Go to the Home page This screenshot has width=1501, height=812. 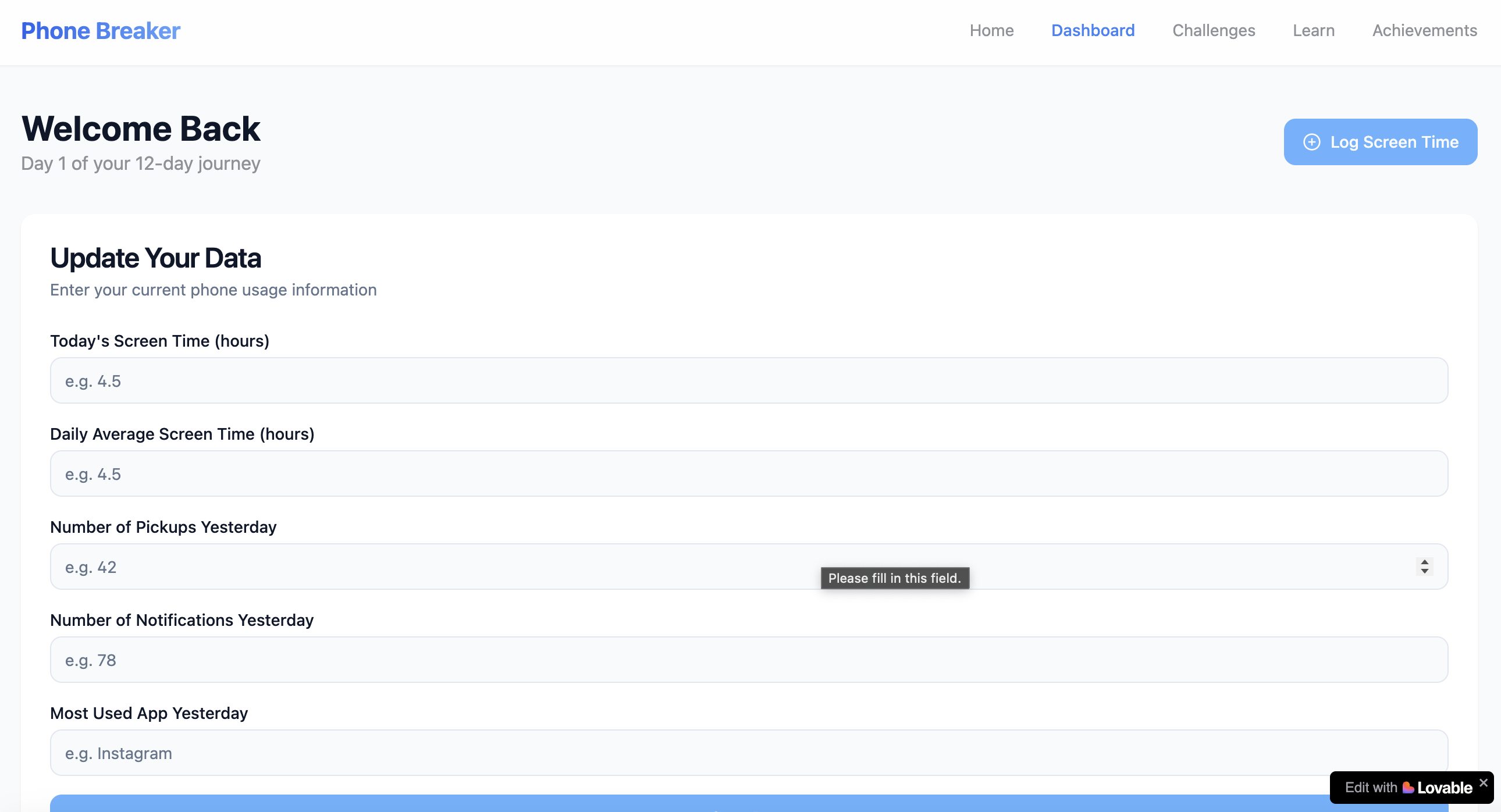(x=991, y=30)
